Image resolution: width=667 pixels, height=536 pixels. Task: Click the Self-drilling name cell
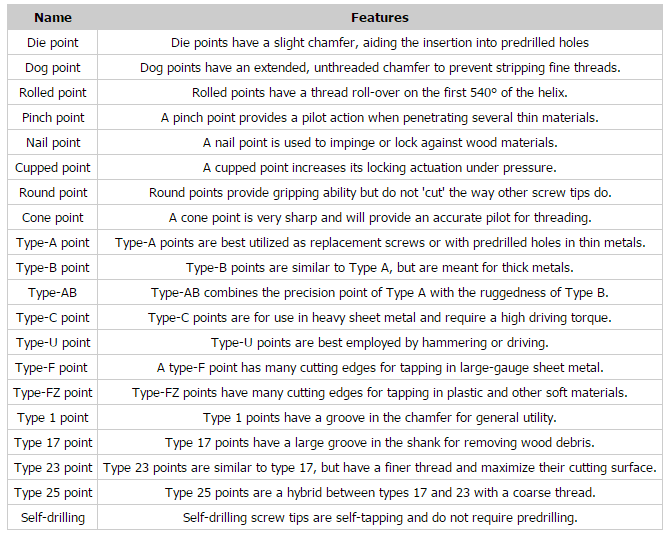52,518
